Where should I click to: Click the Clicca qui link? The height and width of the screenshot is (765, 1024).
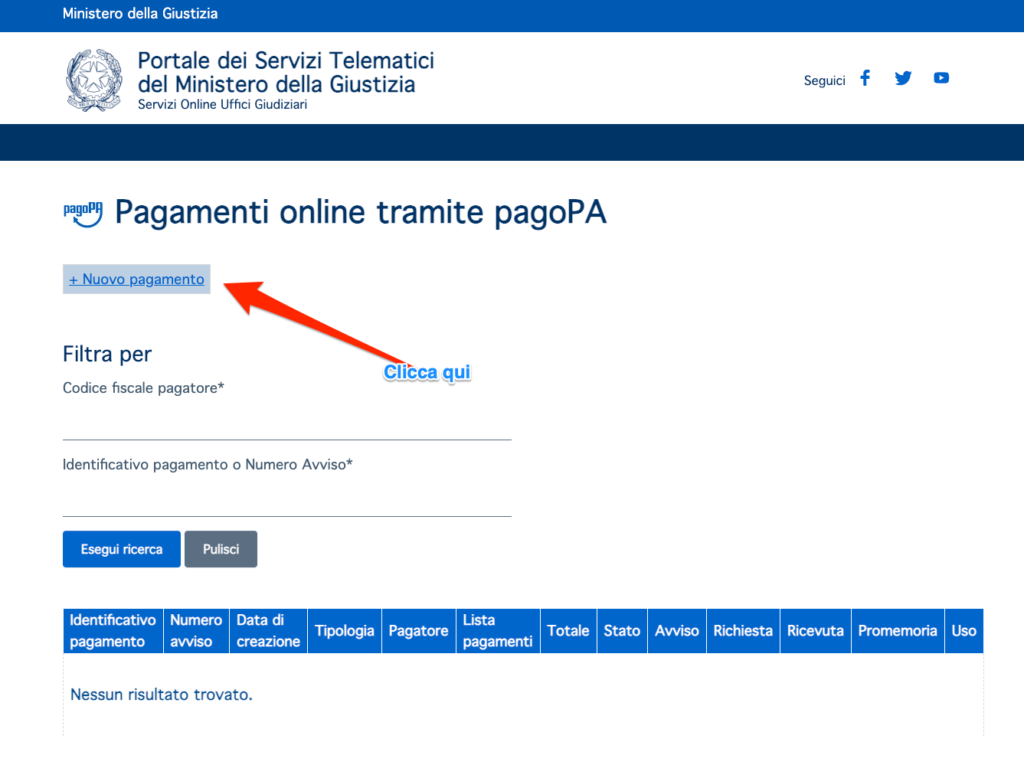pyautogui.click(x=427, y=372)
